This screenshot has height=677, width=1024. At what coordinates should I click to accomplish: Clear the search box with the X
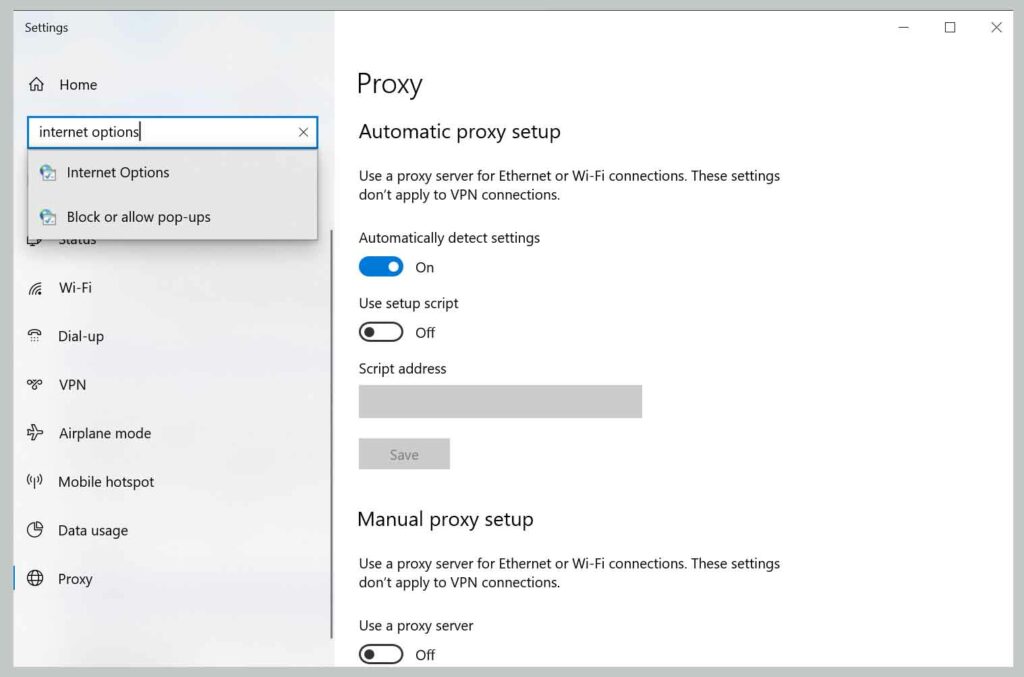coord(303,132)
